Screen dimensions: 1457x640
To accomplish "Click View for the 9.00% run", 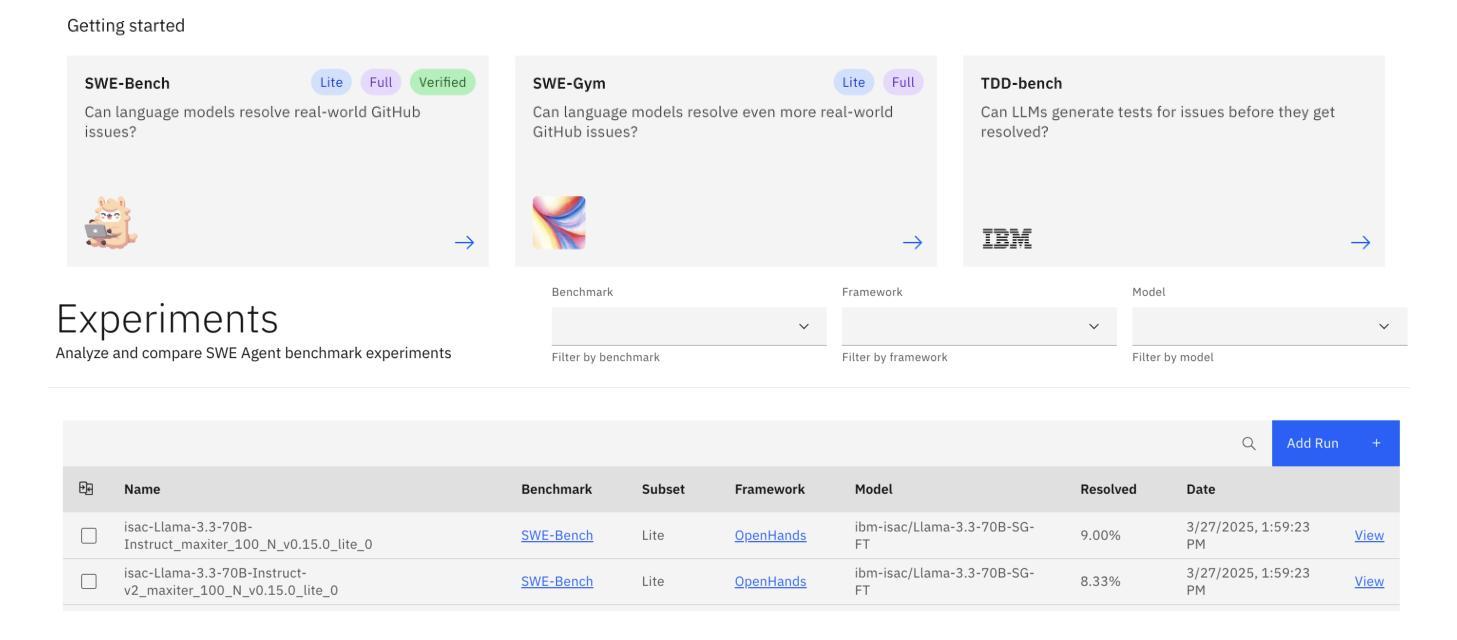I will point(1369,535).
